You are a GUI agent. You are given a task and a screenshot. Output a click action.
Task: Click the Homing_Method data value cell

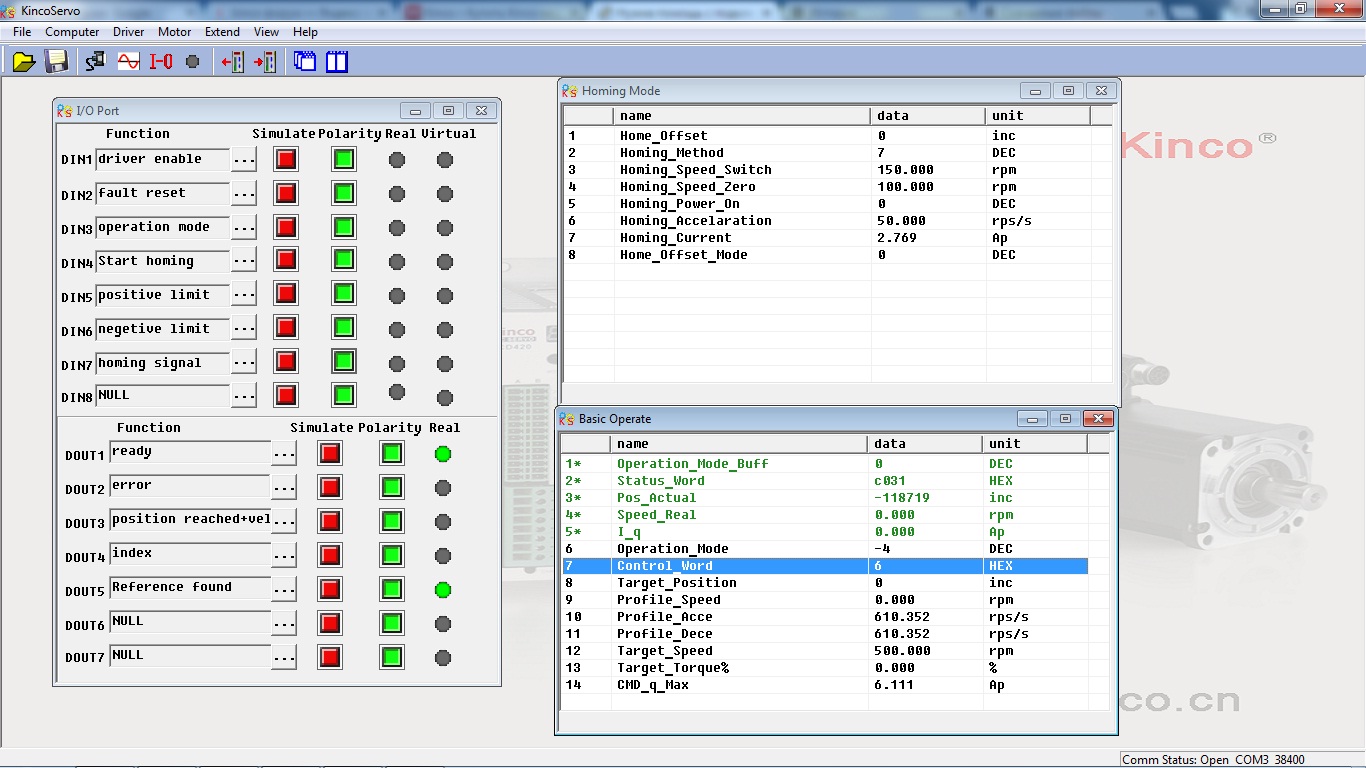point(883,153)
